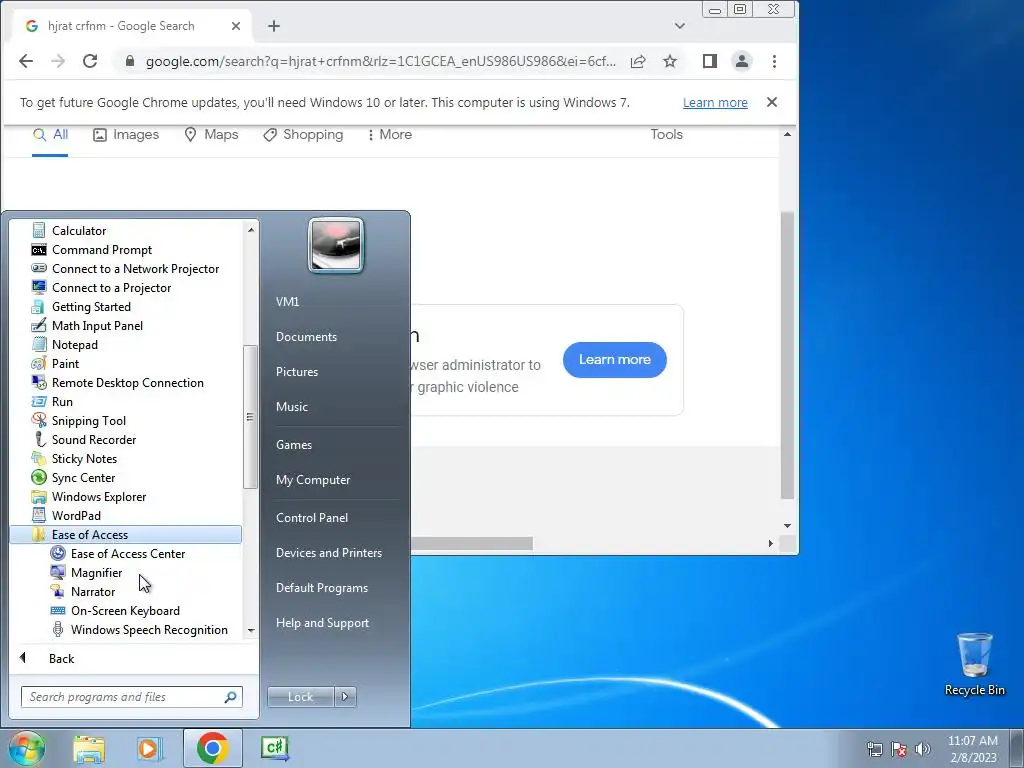
Task: Bookmark this page with the star
Action: tap(669, 61)
